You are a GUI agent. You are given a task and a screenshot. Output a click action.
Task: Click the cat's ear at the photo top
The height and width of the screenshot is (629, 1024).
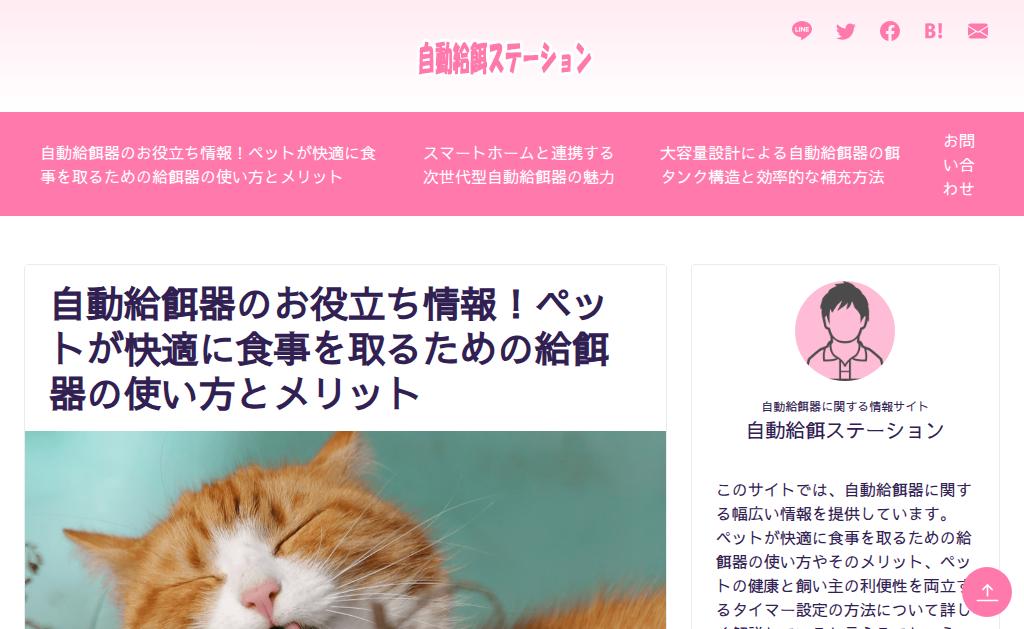point(342,459)
